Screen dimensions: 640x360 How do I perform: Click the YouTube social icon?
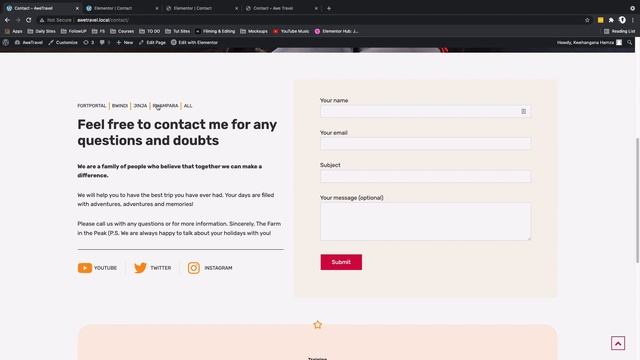(x=85, y=268)
